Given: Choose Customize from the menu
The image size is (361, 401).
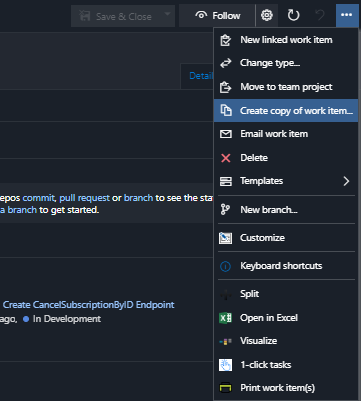Looking at the screenshot, I should pyautogui.click(x=286, y=238).
